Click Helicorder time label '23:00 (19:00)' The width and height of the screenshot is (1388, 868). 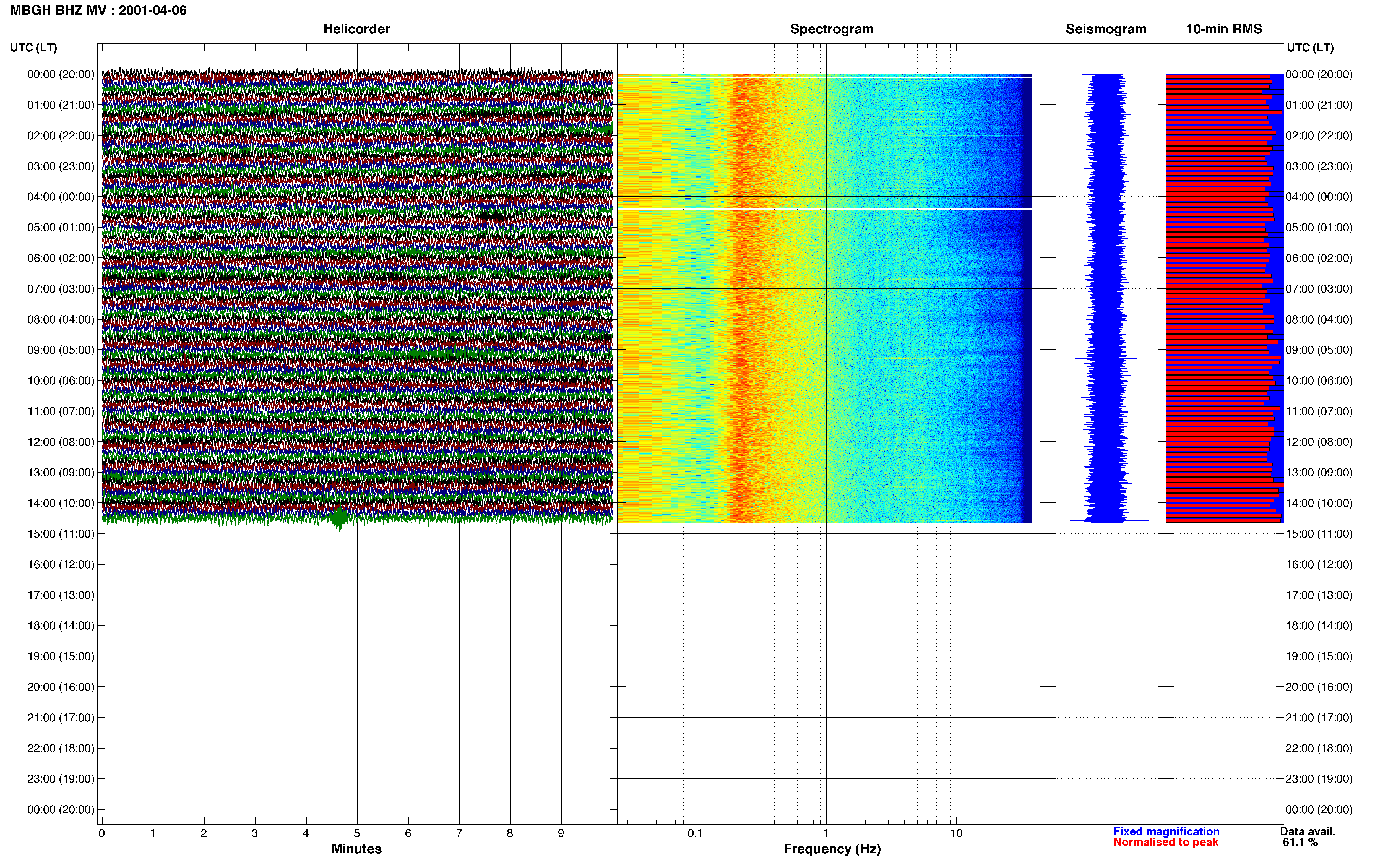pos(61,779)
